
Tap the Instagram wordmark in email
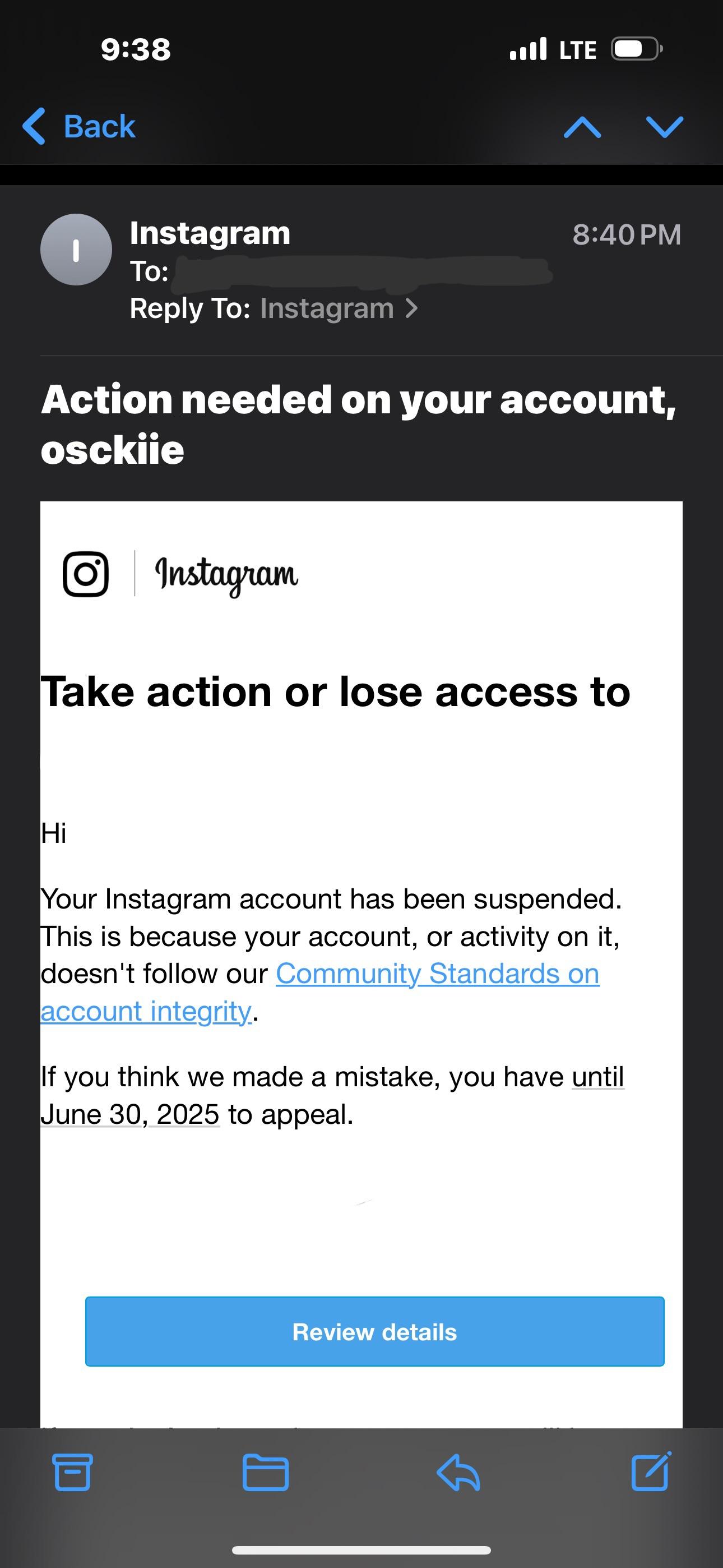pyautogui.click(x=226, y=575)
